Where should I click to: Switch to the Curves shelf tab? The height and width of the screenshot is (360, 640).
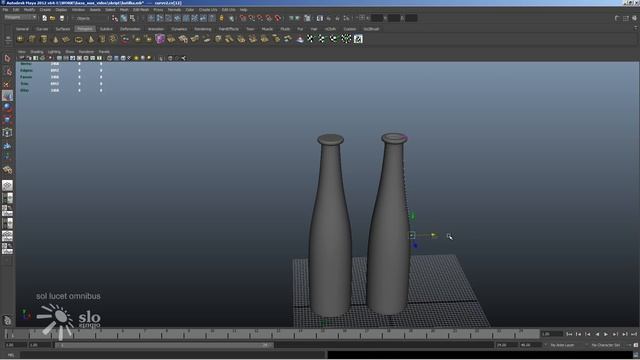click(x=42, y=29)
